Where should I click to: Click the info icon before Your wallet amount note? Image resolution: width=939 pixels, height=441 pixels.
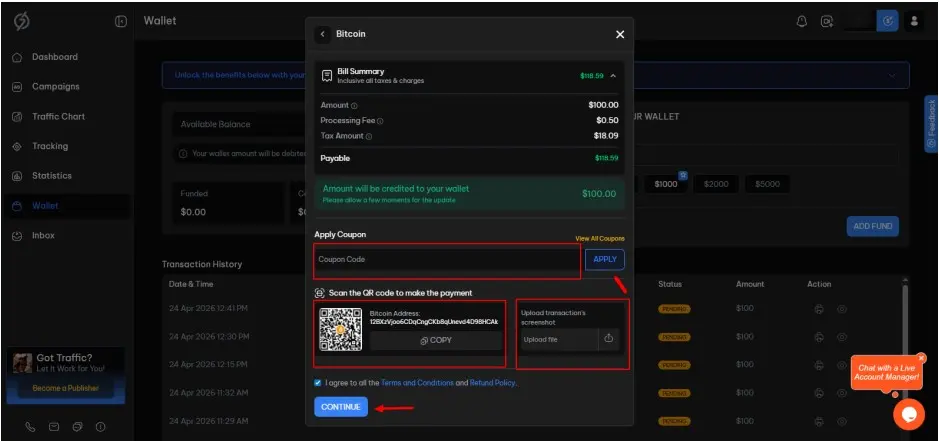183,154
